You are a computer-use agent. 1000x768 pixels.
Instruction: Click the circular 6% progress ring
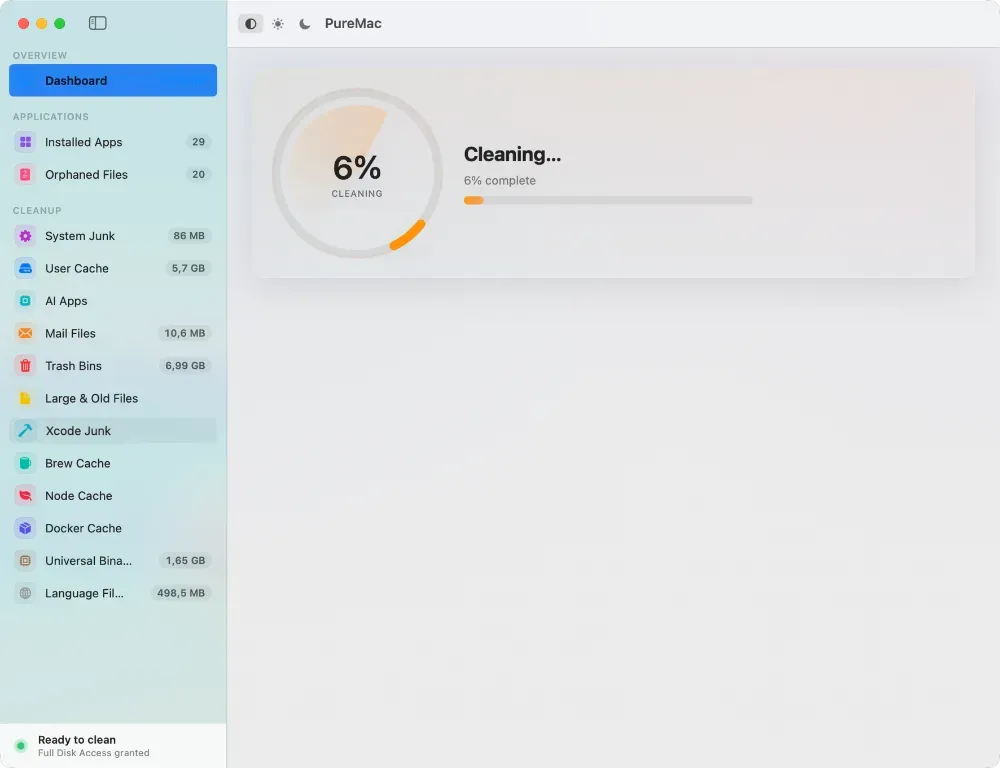pos(357,173)
